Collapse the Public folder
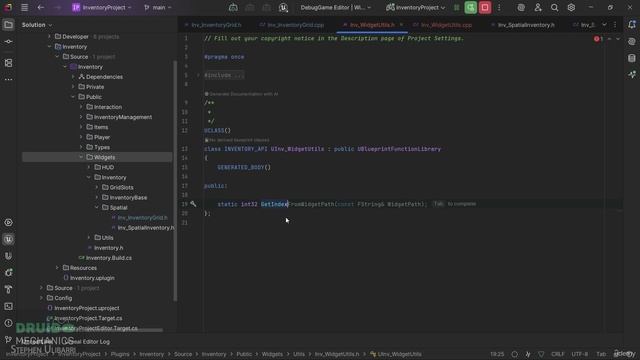This screenshot has width=640, height=360. click(x=73, y=97)
